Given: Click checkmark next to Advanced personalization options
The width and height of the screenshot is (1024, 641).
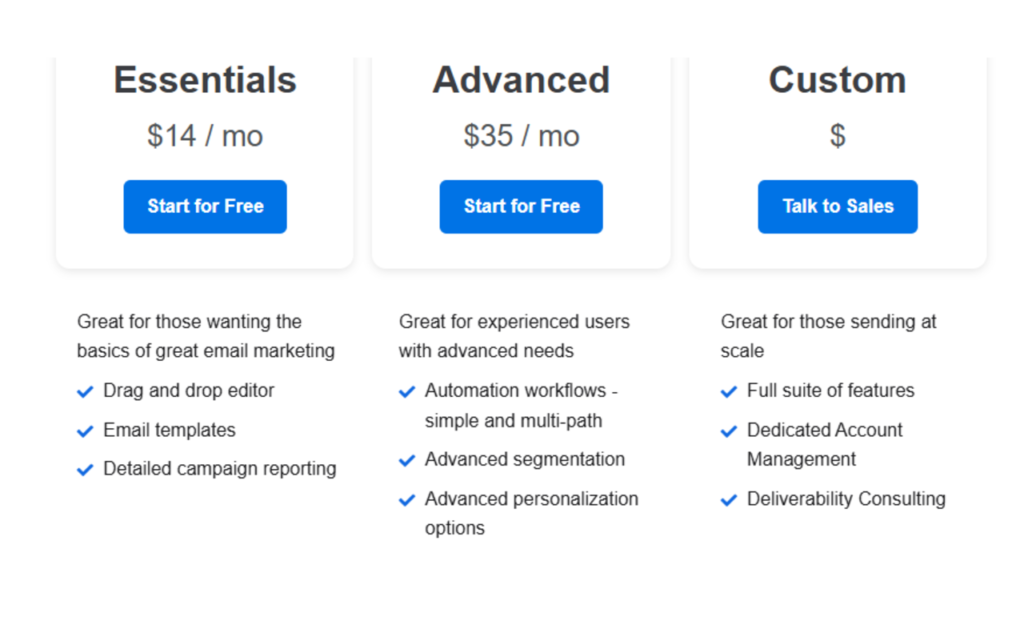Looking at the screenshot, I should 407,500.
